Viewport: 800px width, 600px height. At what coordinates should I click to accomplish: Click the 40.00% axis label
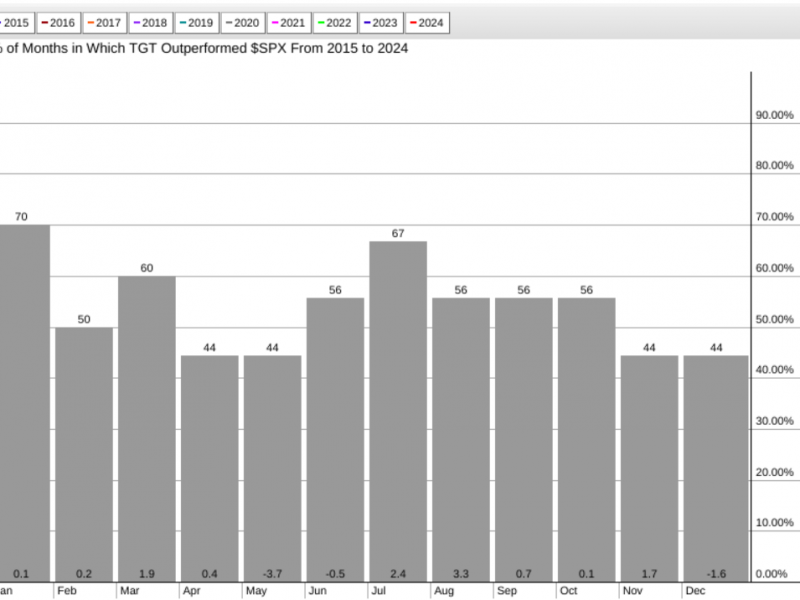click(774, 370)
